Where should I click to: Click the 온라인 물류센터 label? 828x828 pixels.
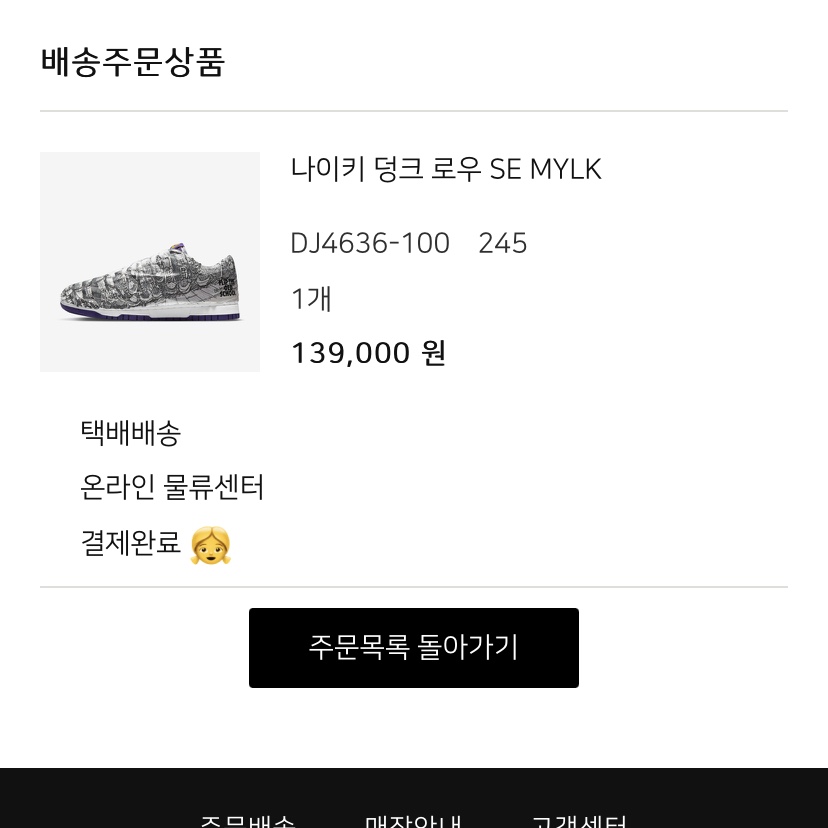tap(172, 488)
